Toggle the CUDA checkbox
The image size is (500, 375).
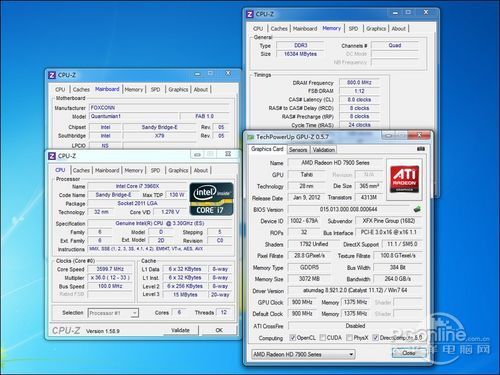pyautogui.click(x=323, y=338)
